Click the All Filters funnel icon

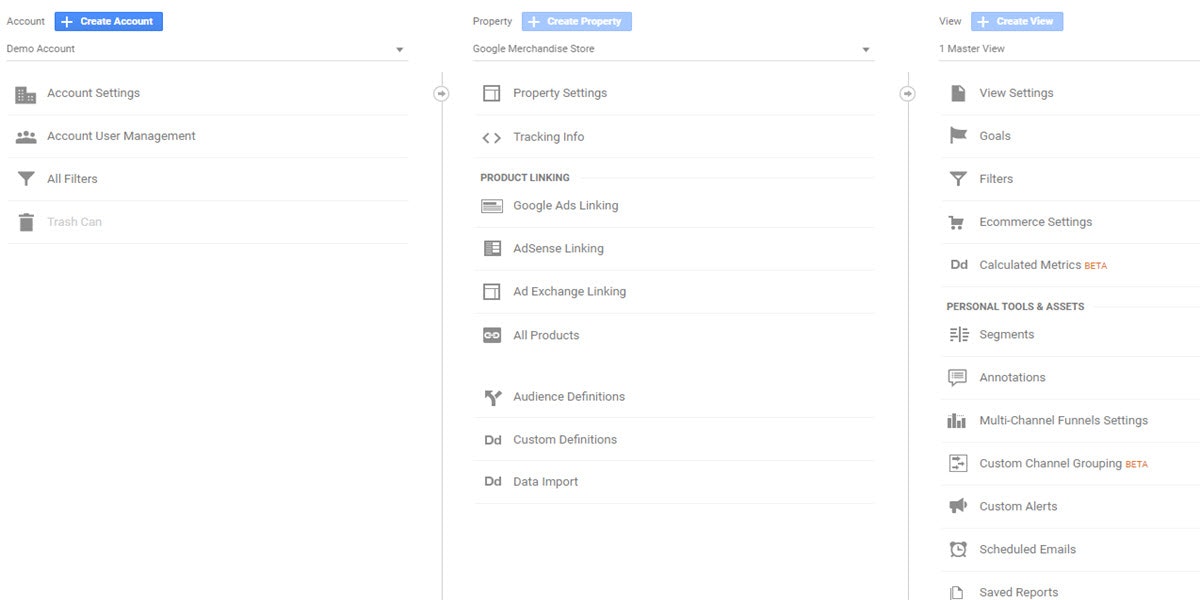[25, 180]
